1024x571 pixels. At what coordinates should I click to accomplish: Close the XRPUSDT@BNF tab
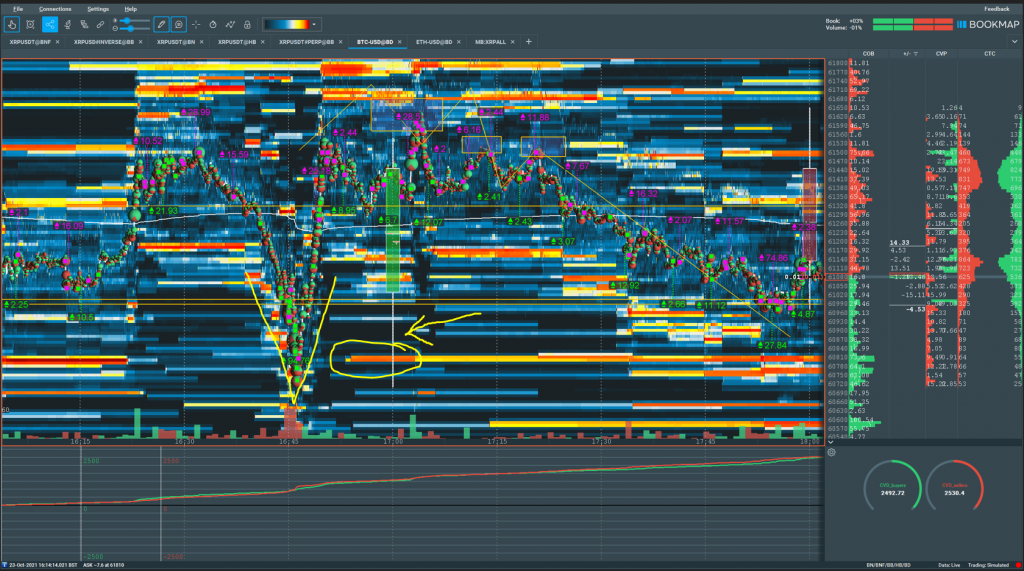pos(57,42)
